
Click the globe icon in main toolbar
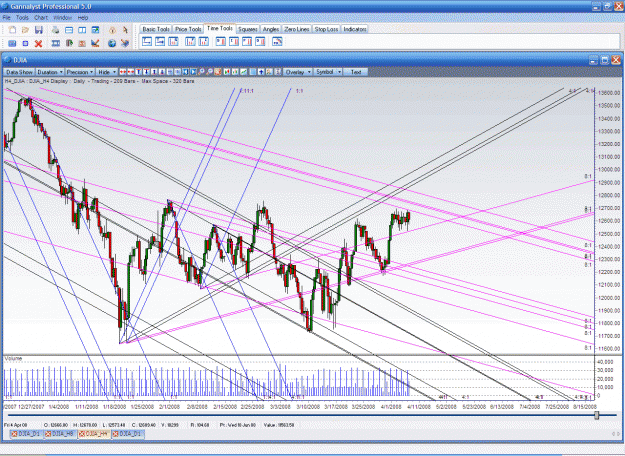[112, 43]
